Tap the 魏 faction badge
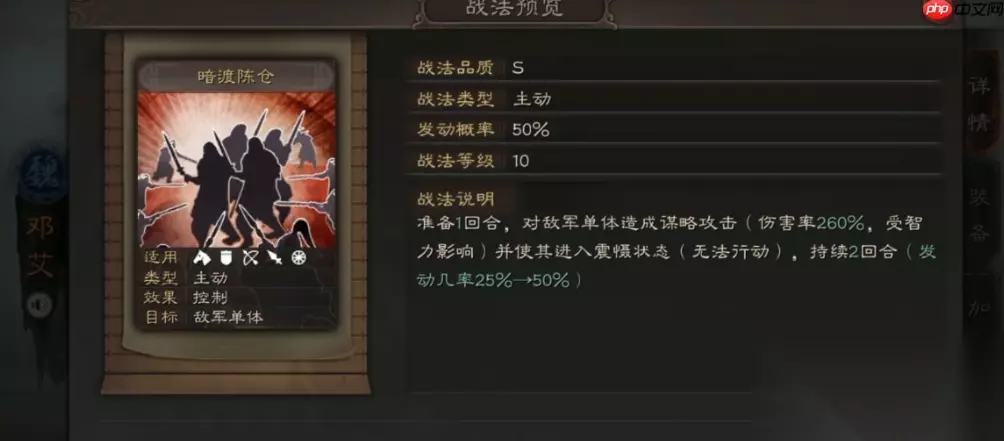 point(40,174)
